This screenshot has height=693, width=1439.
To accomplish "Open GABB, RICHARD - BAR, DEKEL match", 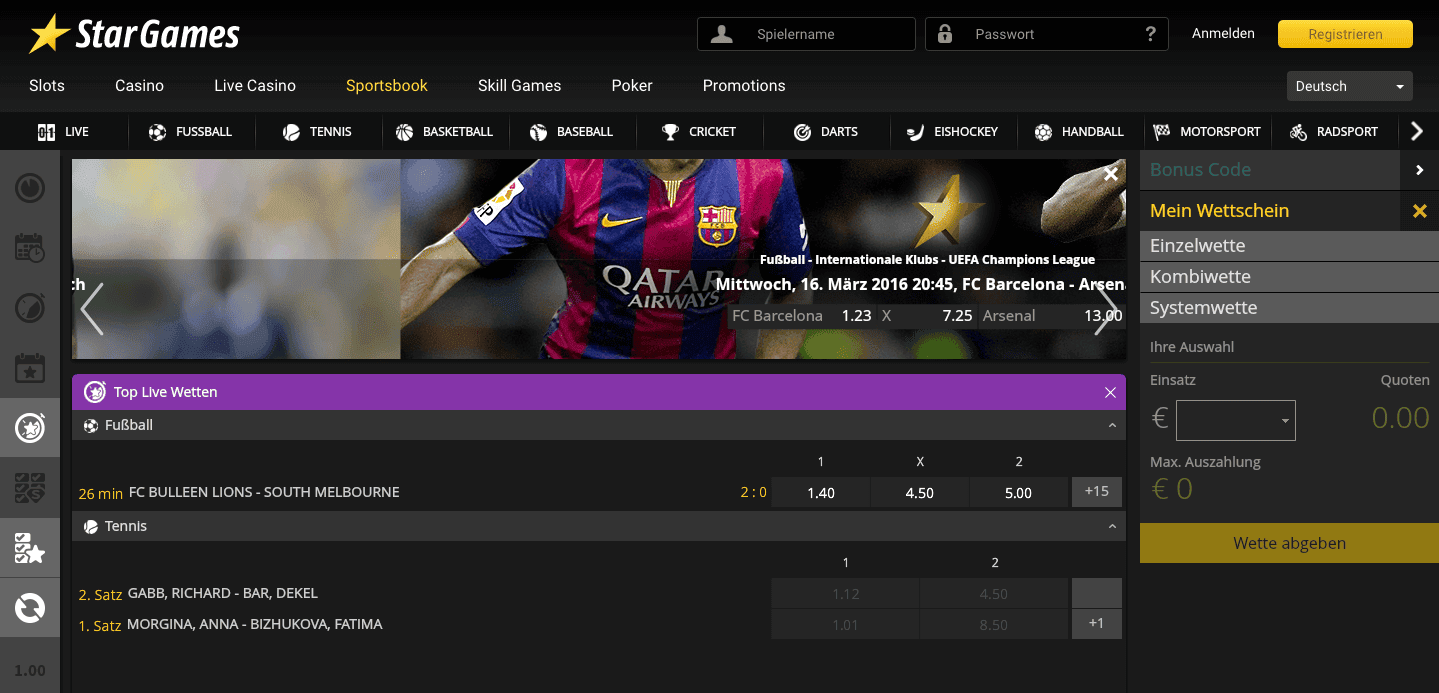I will tap(223, 593).
